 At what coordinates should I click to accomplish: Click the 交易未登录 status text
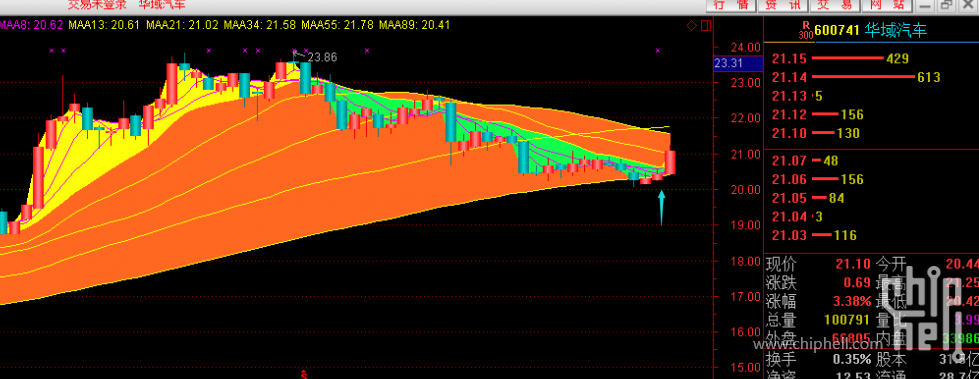coord(96,5)
